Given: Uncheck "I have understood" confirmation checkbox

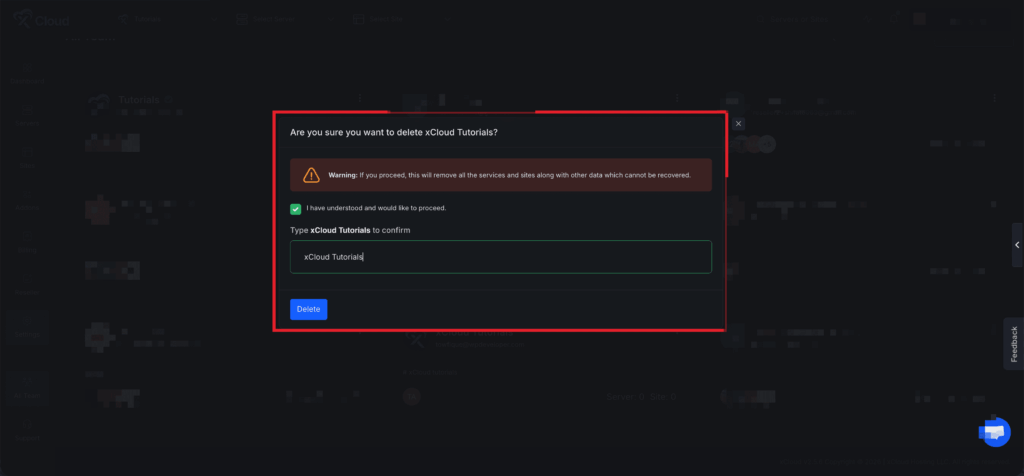Looking at the screenshot, I should [x=296, y=209].
